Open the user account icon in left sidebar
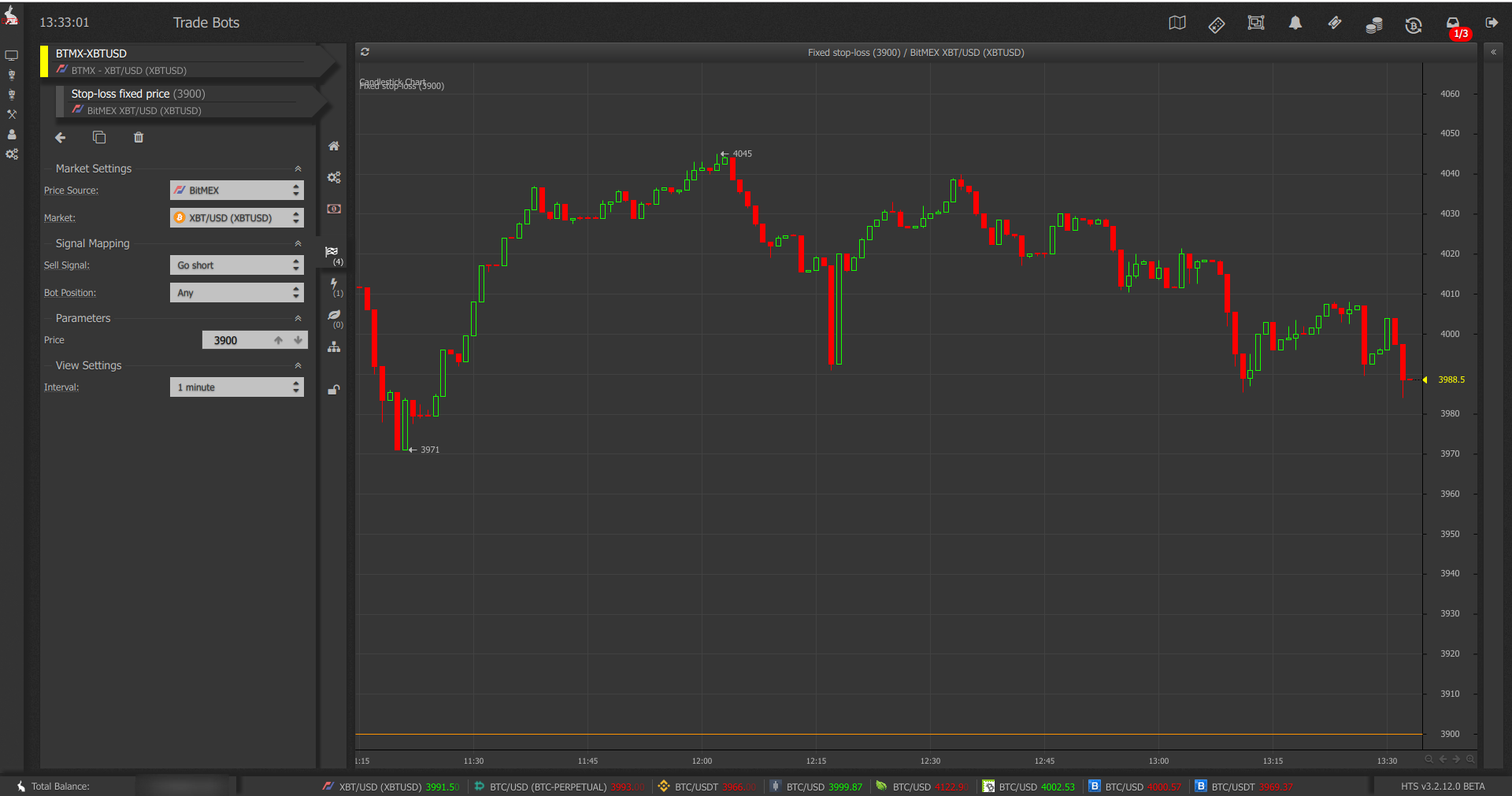This screenshot has height=796, width=1512. pyautogui.click(x=11, y=134)
